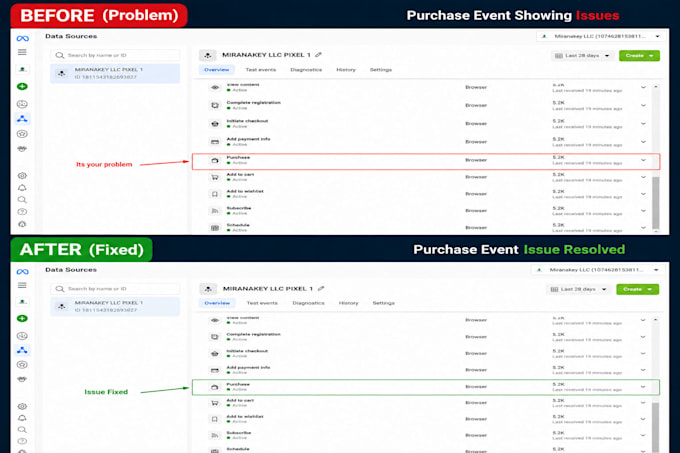Click the star custom conversions icon in BEFORE sidebar

(22, 134)
